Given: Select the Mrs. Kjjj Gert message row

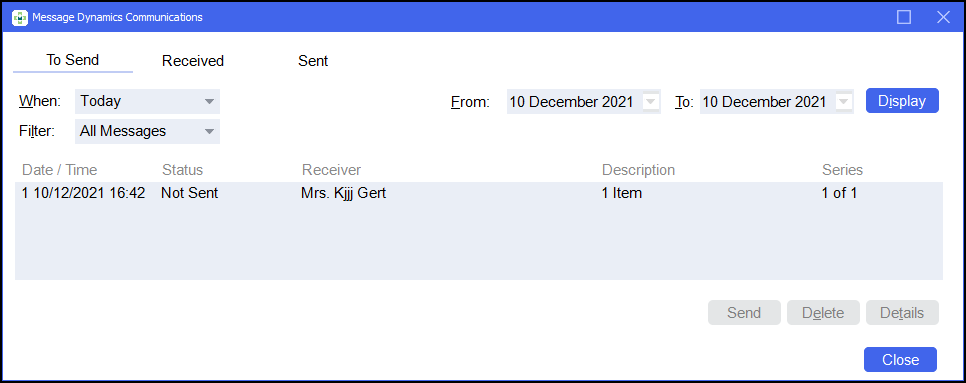Looking at the screenshot, I should click(x=478, y=193).
